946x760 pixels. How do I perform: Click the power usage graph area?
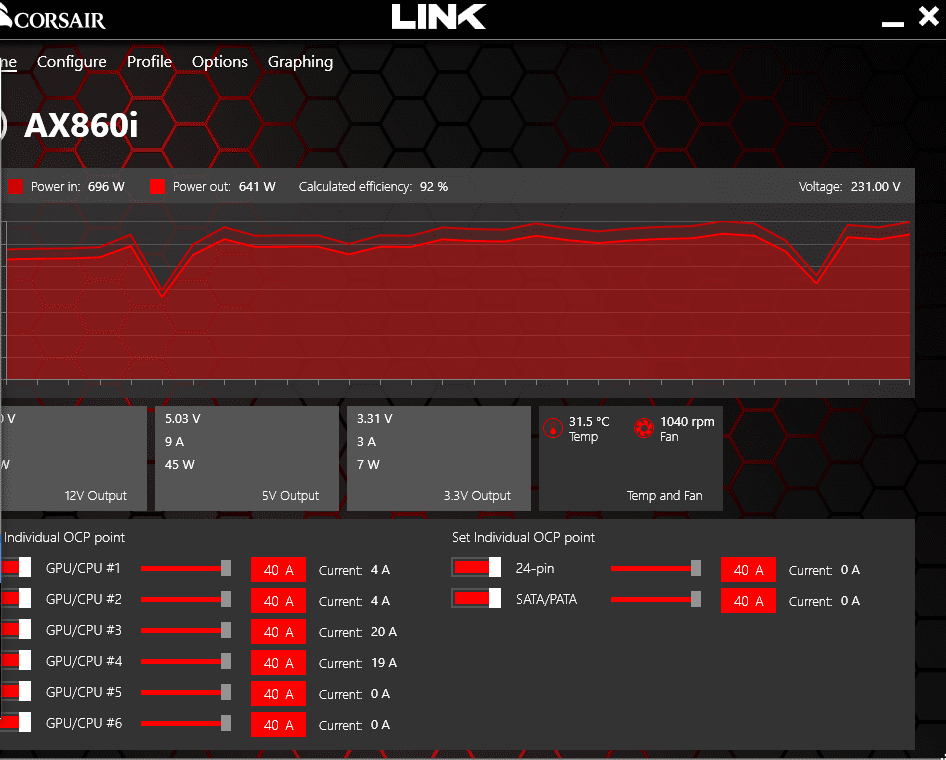pyautogui.click(x=457, y=300)
